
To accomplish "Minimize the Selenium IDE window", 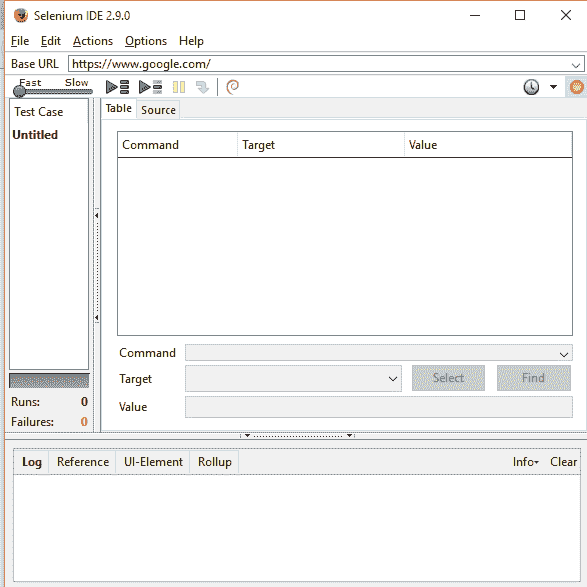I will point(475,15).
